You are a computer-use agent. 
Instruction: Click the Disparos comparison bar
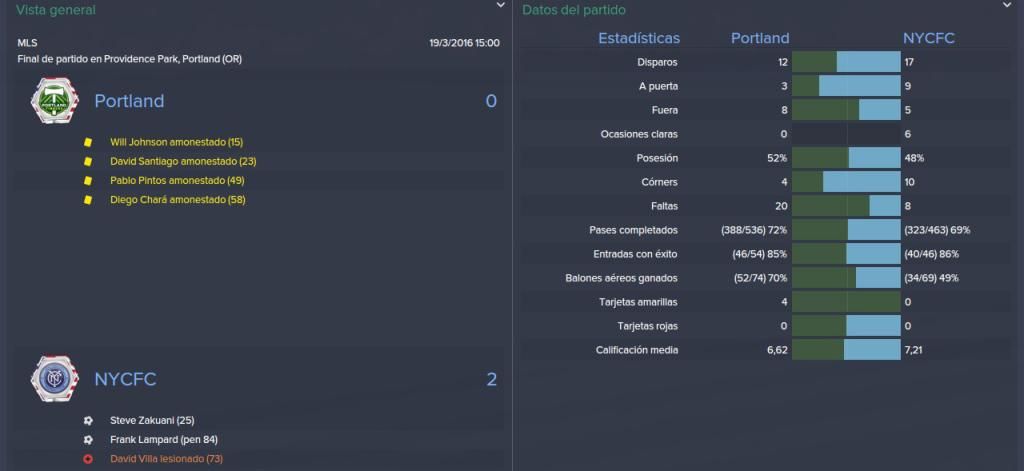pyautogui.click(x=846, y=62)
